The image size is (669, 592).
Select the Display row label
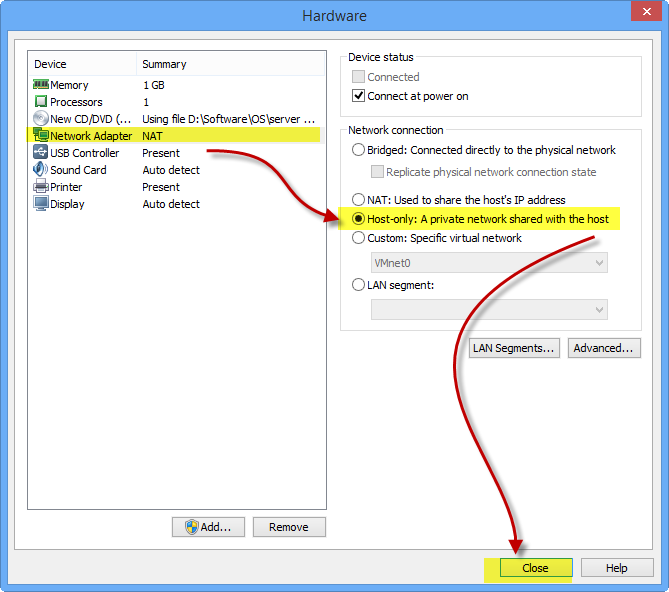pyautogui.click(x=67, y=204)
